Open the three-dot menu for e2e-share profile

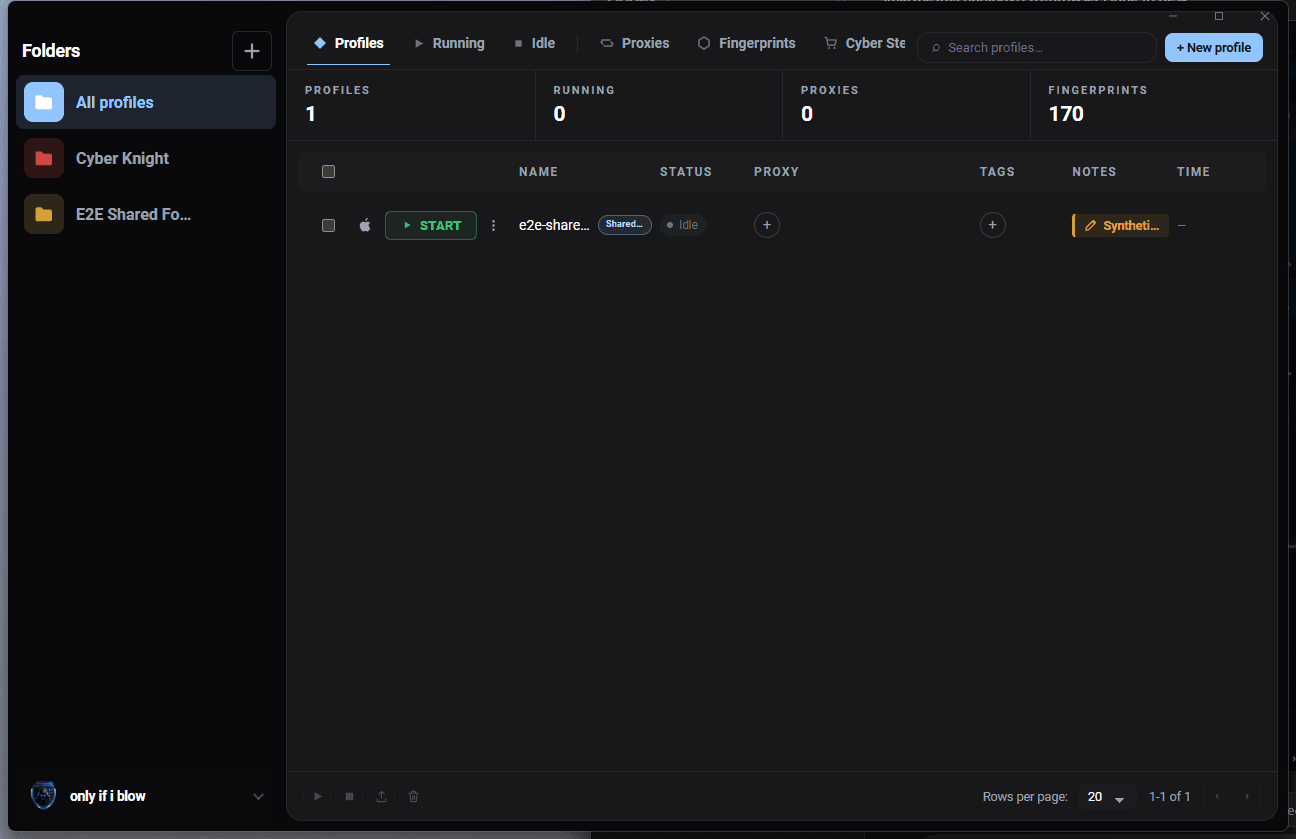pyautogui.click(x=493, y=226)
